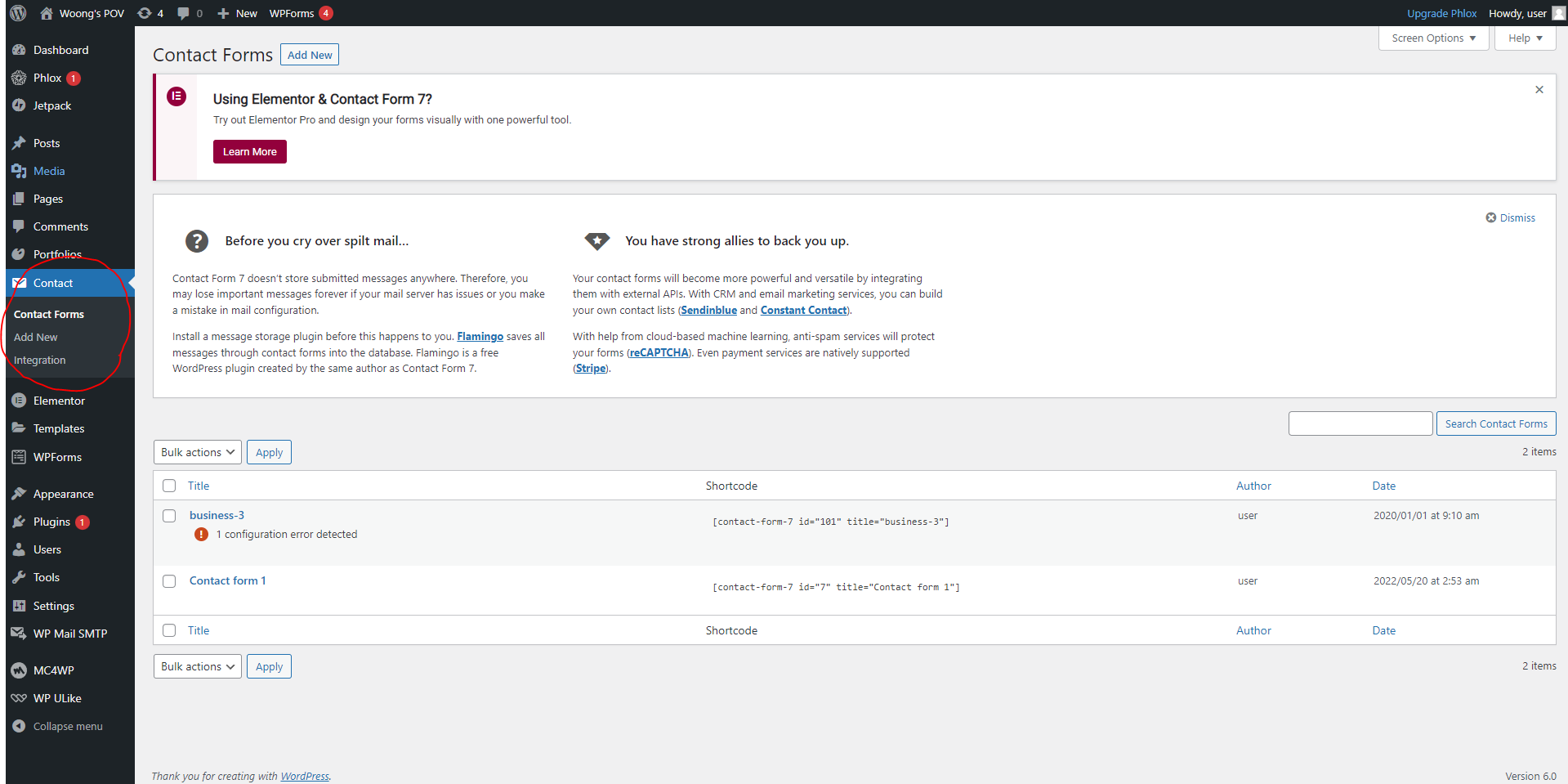Click the plus New icon in admin bar

click(x=223, y=13)
